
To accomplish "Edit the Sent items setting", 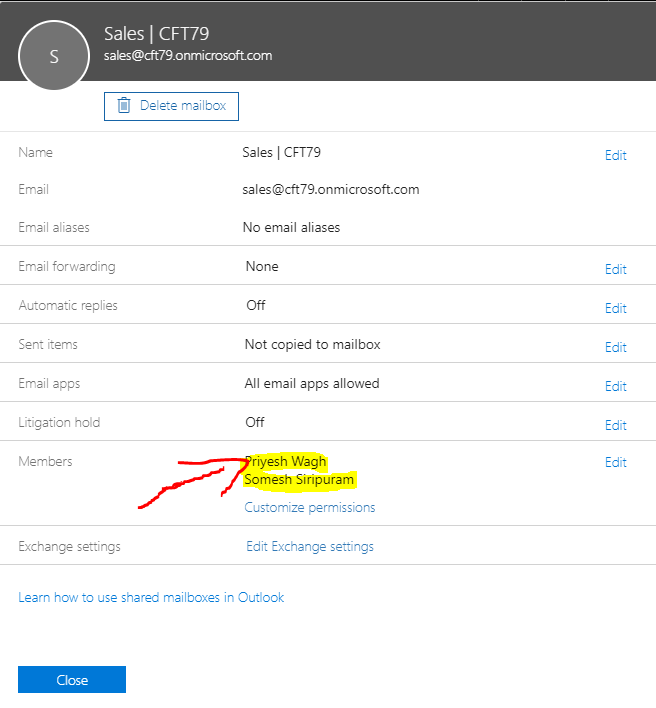I will pos(615,347).
